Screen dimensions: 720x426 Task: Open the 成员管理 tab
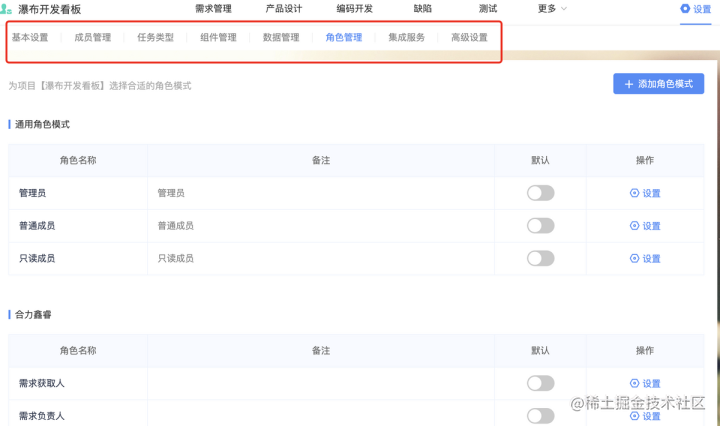(93, 38)
